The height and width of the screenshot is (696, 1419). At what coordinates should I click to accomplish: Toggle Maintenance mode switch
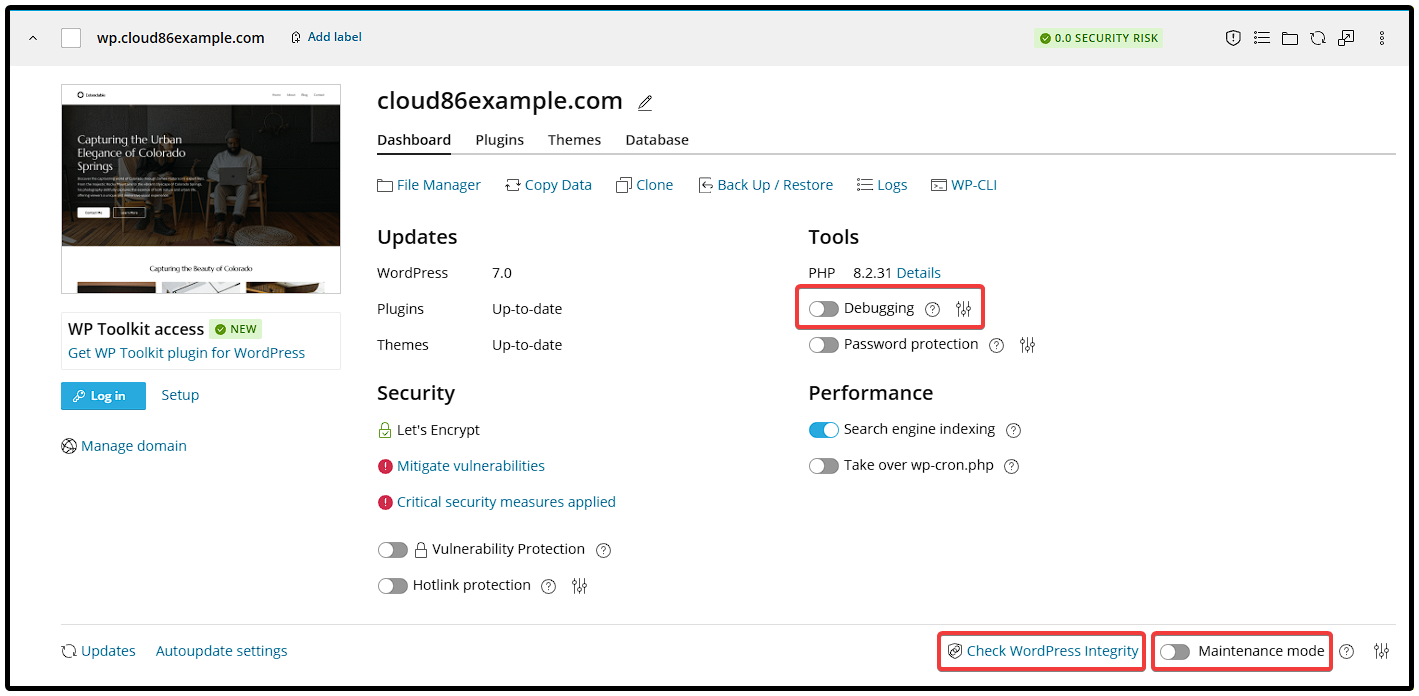pos(1175,652)
